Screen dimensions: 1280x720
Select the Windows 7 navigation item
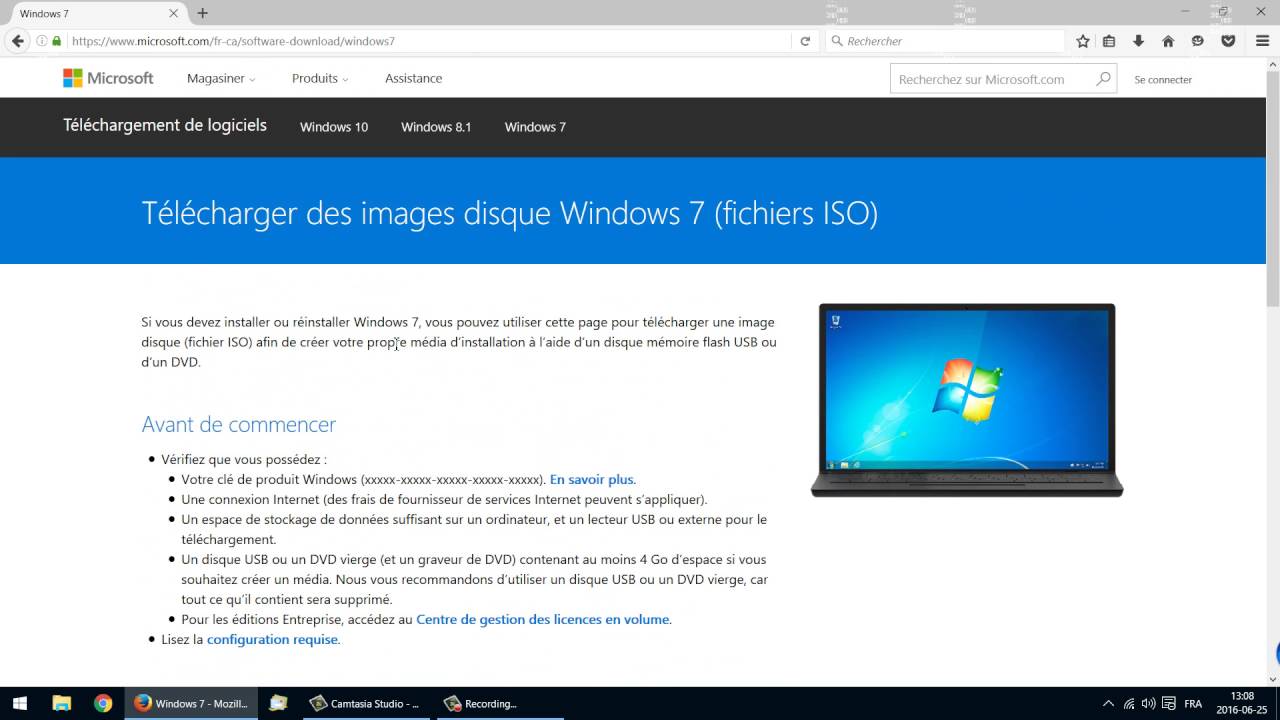pos(535,127)
